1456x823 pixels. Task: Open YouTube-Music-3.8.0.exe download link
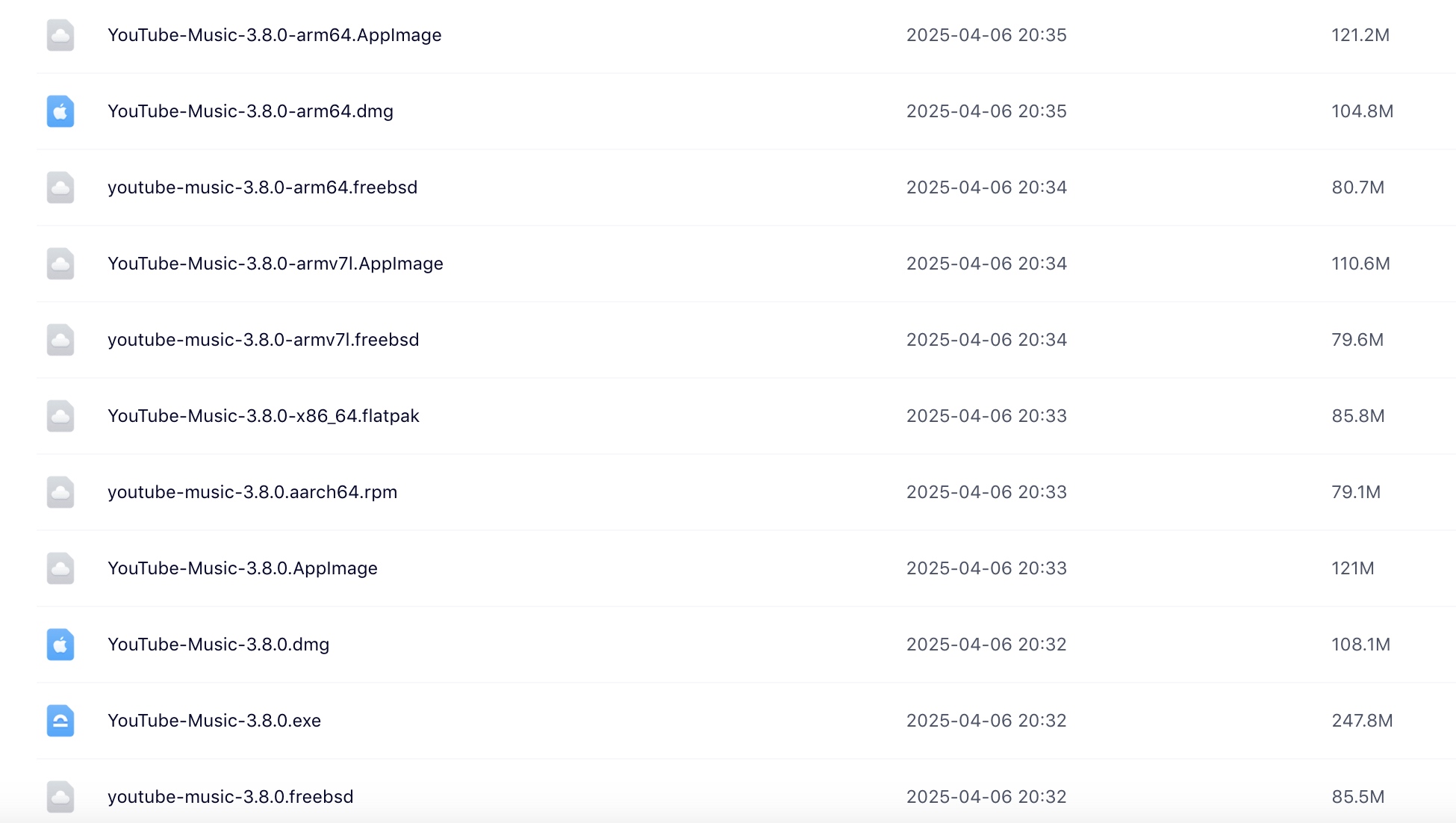coord(214,721)
